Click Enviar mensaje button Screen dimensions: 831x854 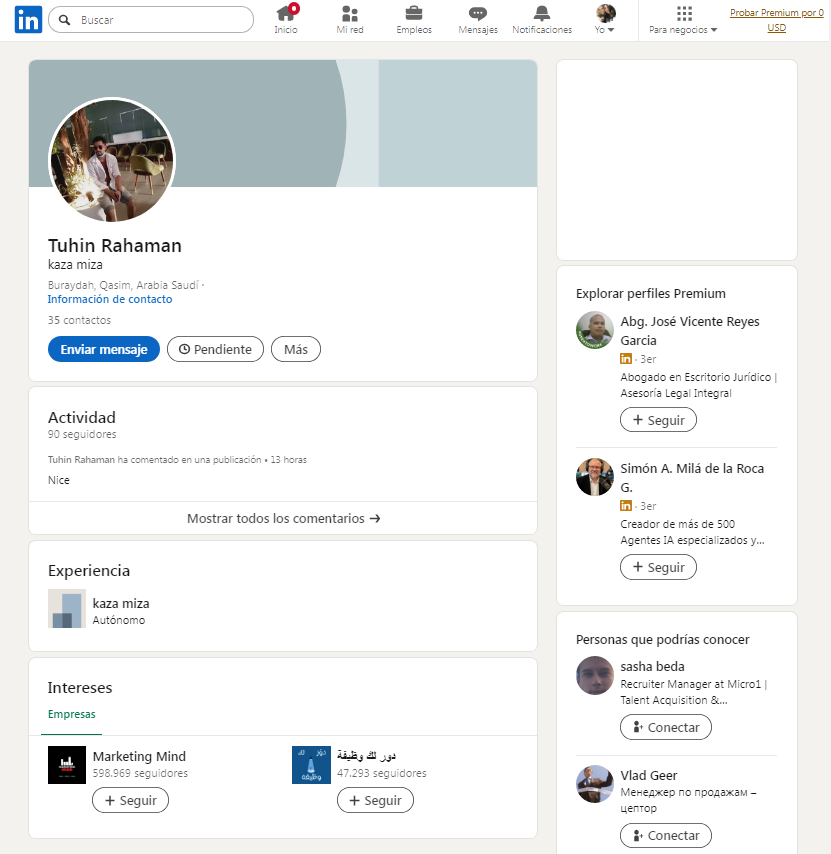(103, 349)
